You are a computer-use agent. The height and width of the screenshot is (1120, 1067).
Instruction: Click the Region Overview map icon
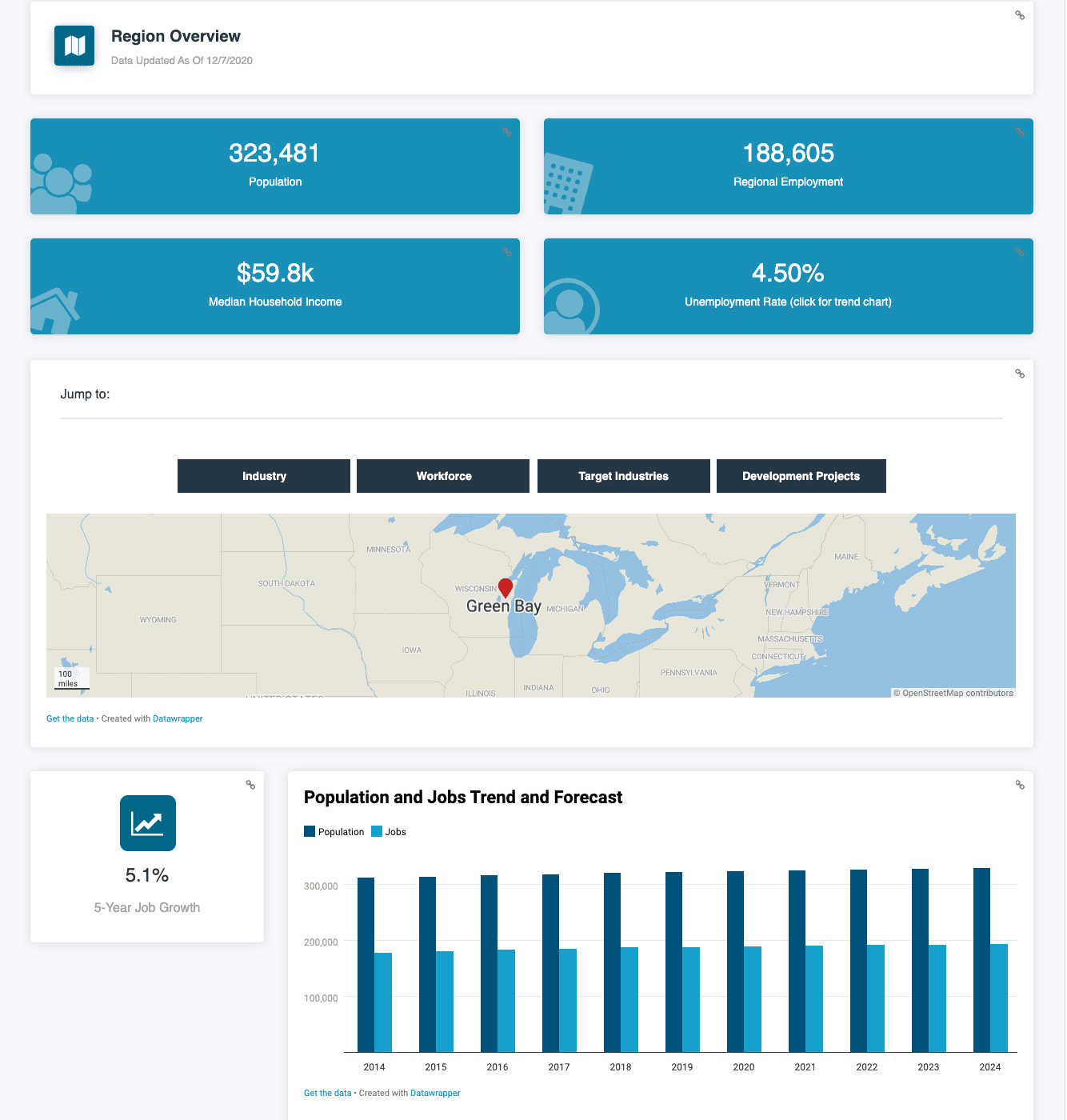(74, 46)
